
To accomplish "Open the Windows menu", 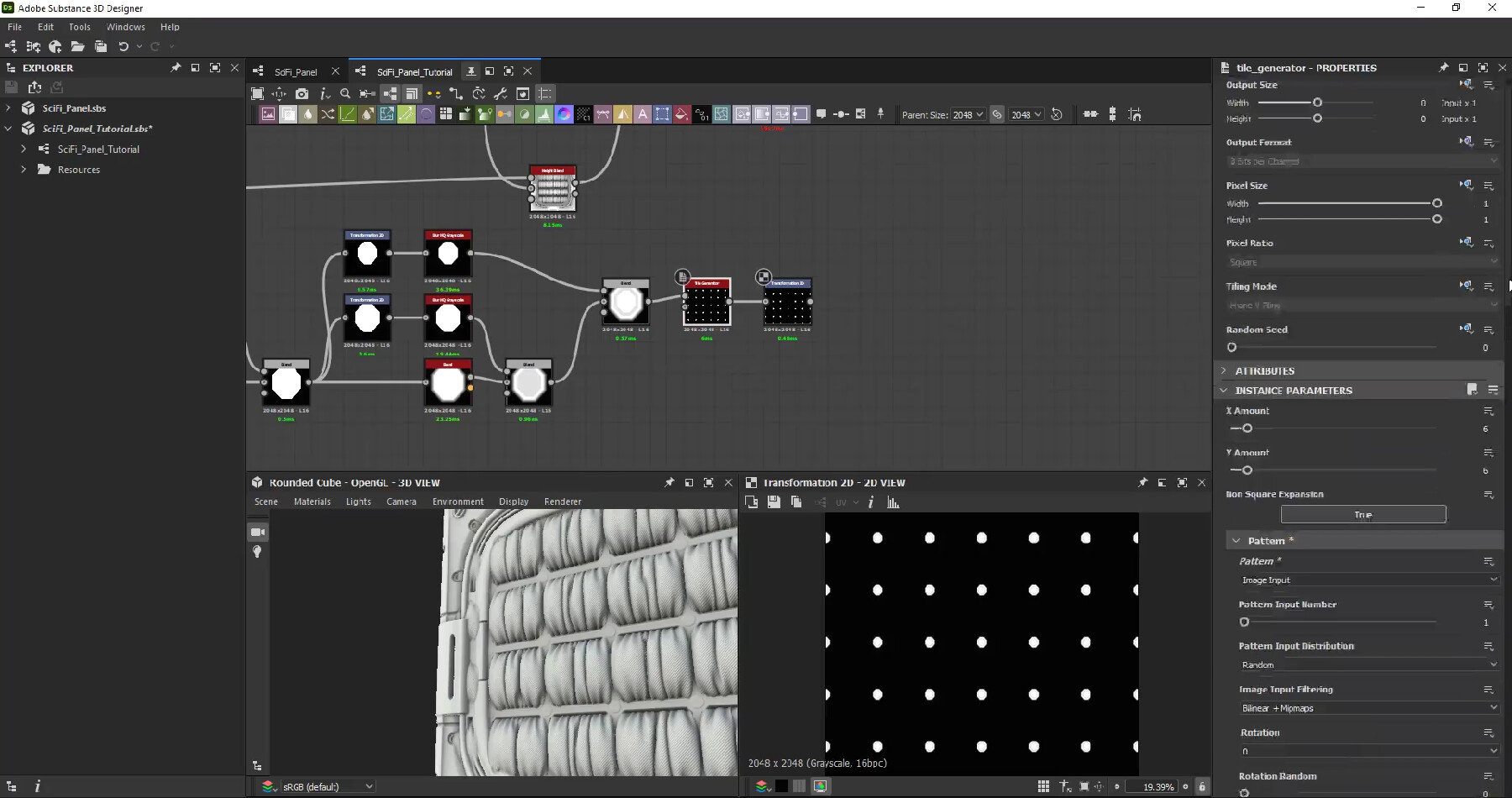I will tap(125, 27).
